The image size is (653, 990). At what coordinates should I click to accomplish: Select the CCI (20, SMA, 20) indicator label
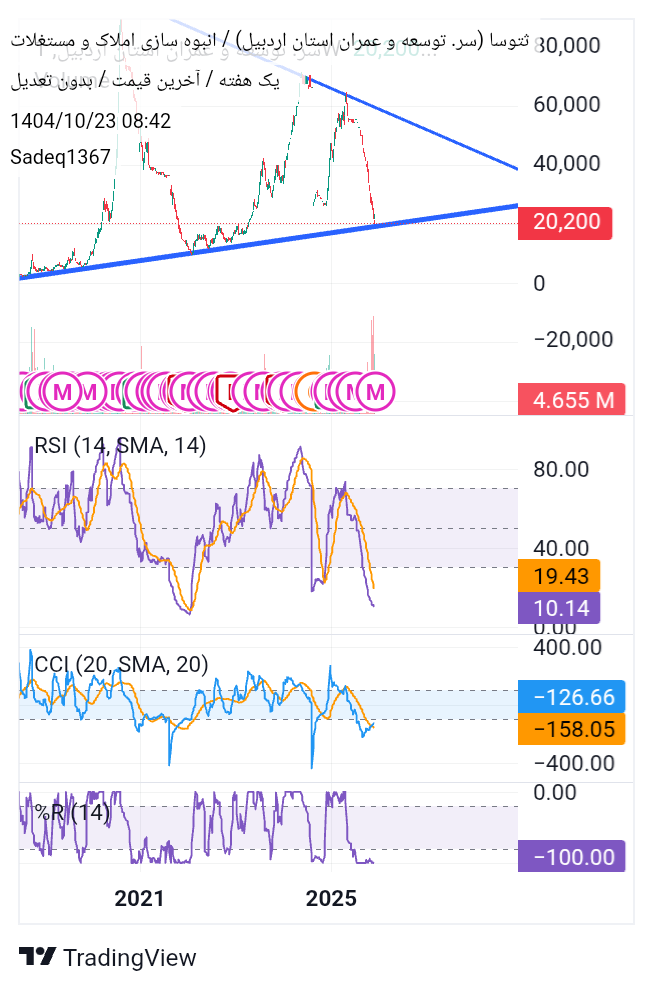tap(121, 664)
